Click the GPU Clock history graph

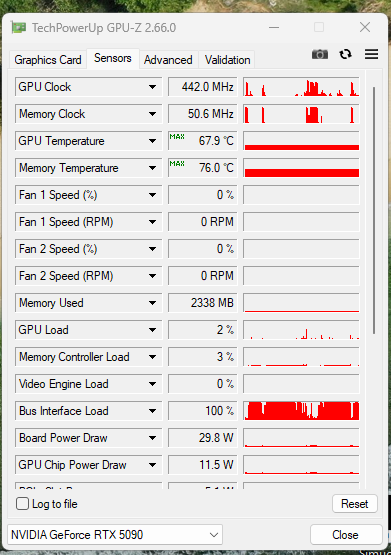pos(301,87)
